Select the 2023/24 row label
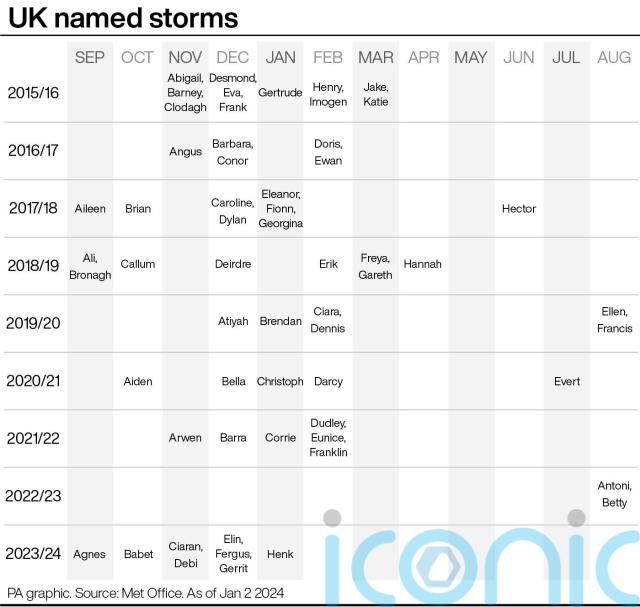 33,554
